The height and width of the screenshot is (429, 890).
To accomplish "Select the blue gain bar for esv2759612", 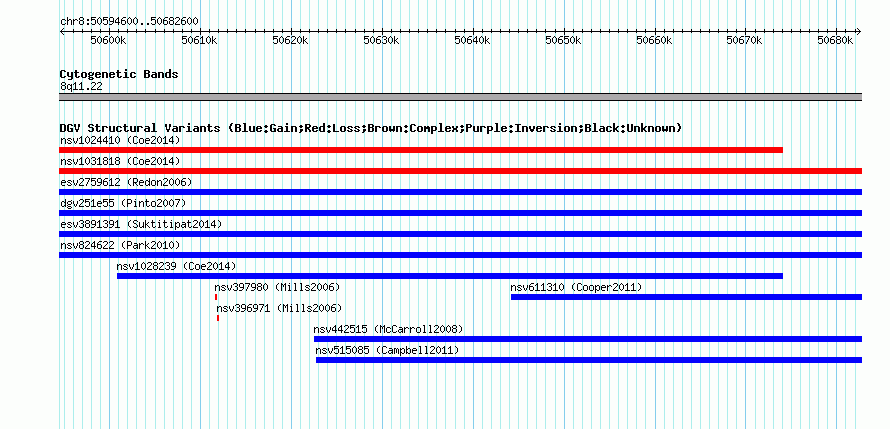I will (x=460, y=192).
